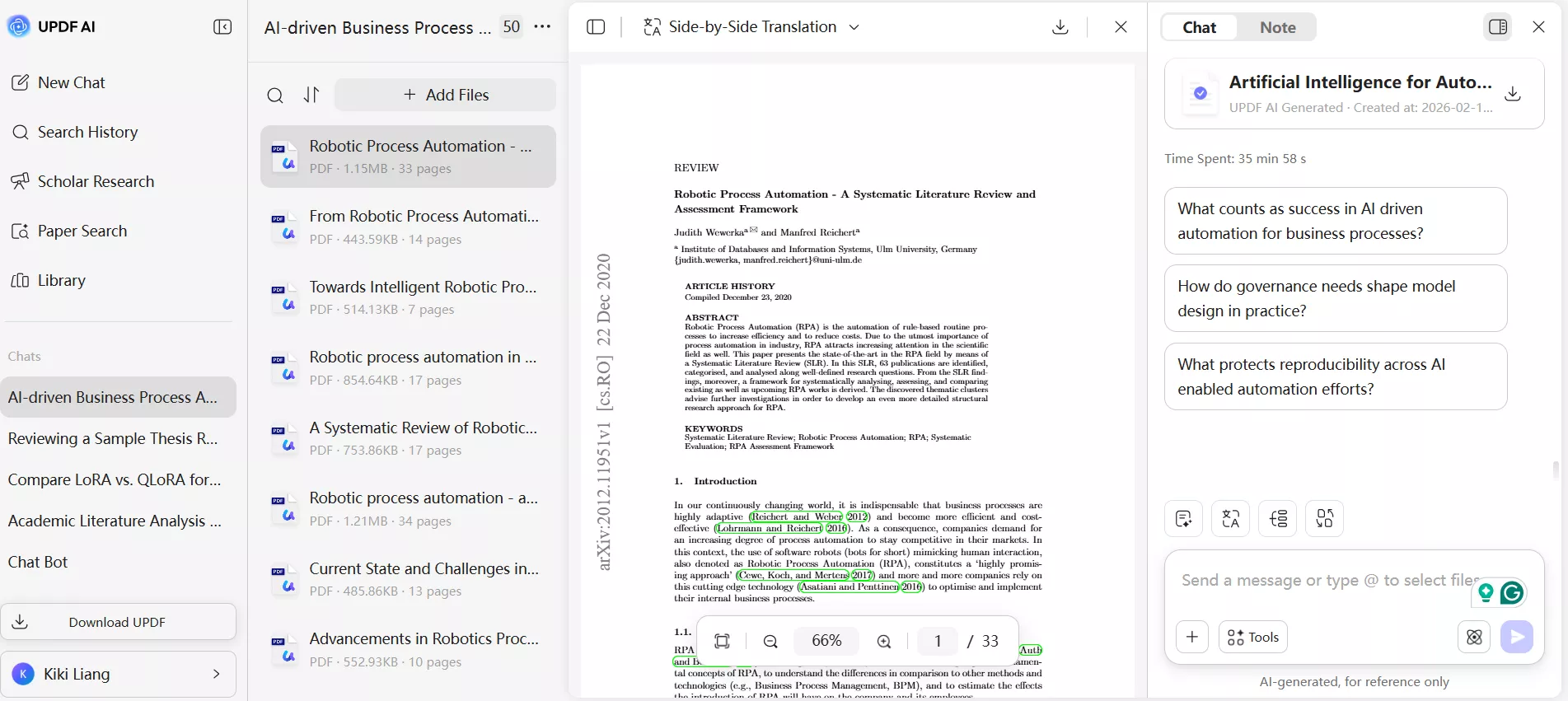Viewport: 1568px width, 701px height.
Task: Go to Paper Search
Action: [69, 231]
